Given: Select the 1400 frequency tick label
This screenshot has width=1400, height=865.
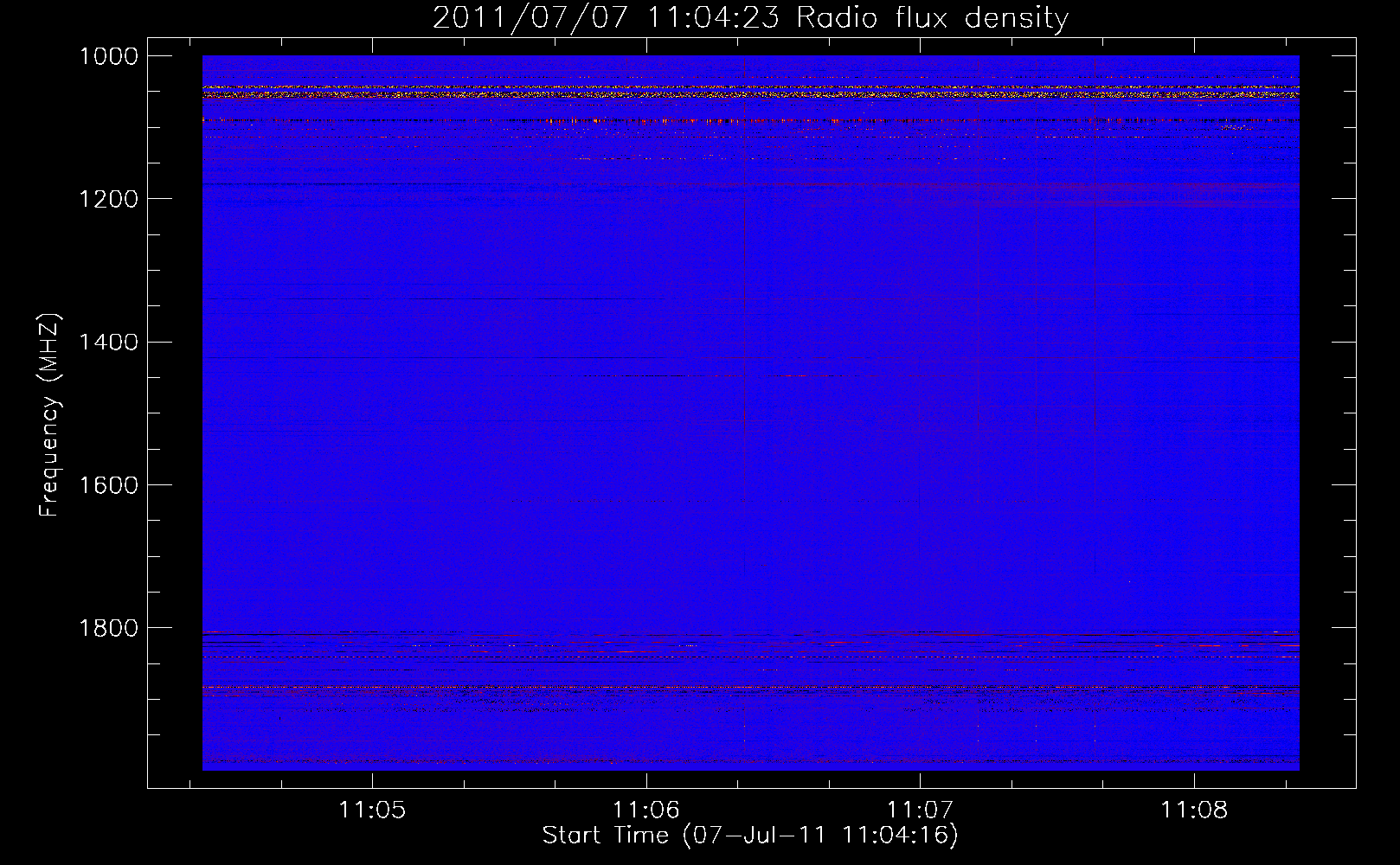Looking at the screenshot, I should [x=109, y=343].
